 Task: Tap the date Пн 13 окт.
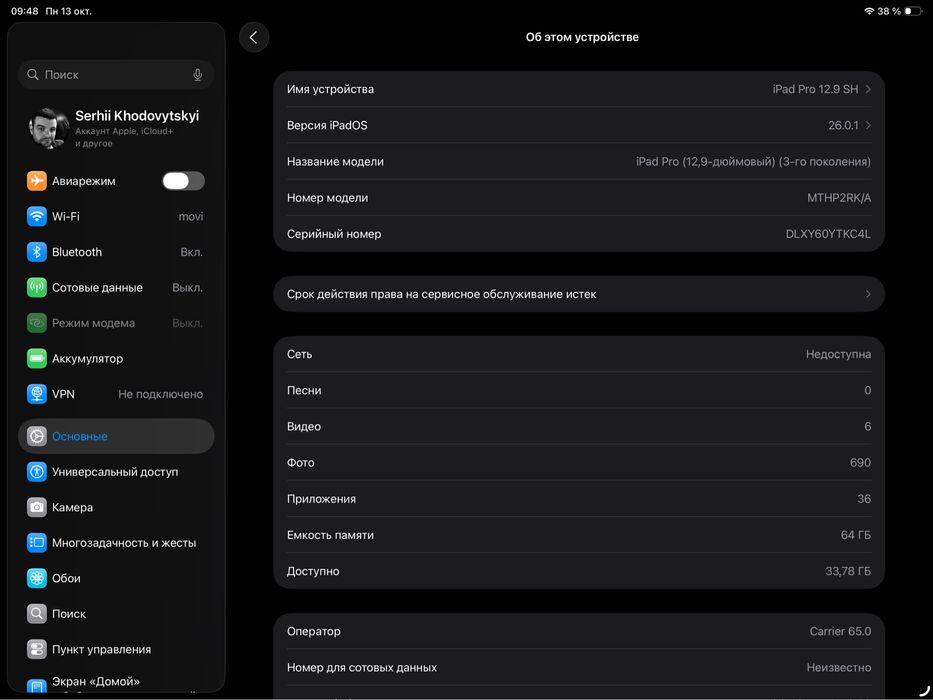pos(68,11)
